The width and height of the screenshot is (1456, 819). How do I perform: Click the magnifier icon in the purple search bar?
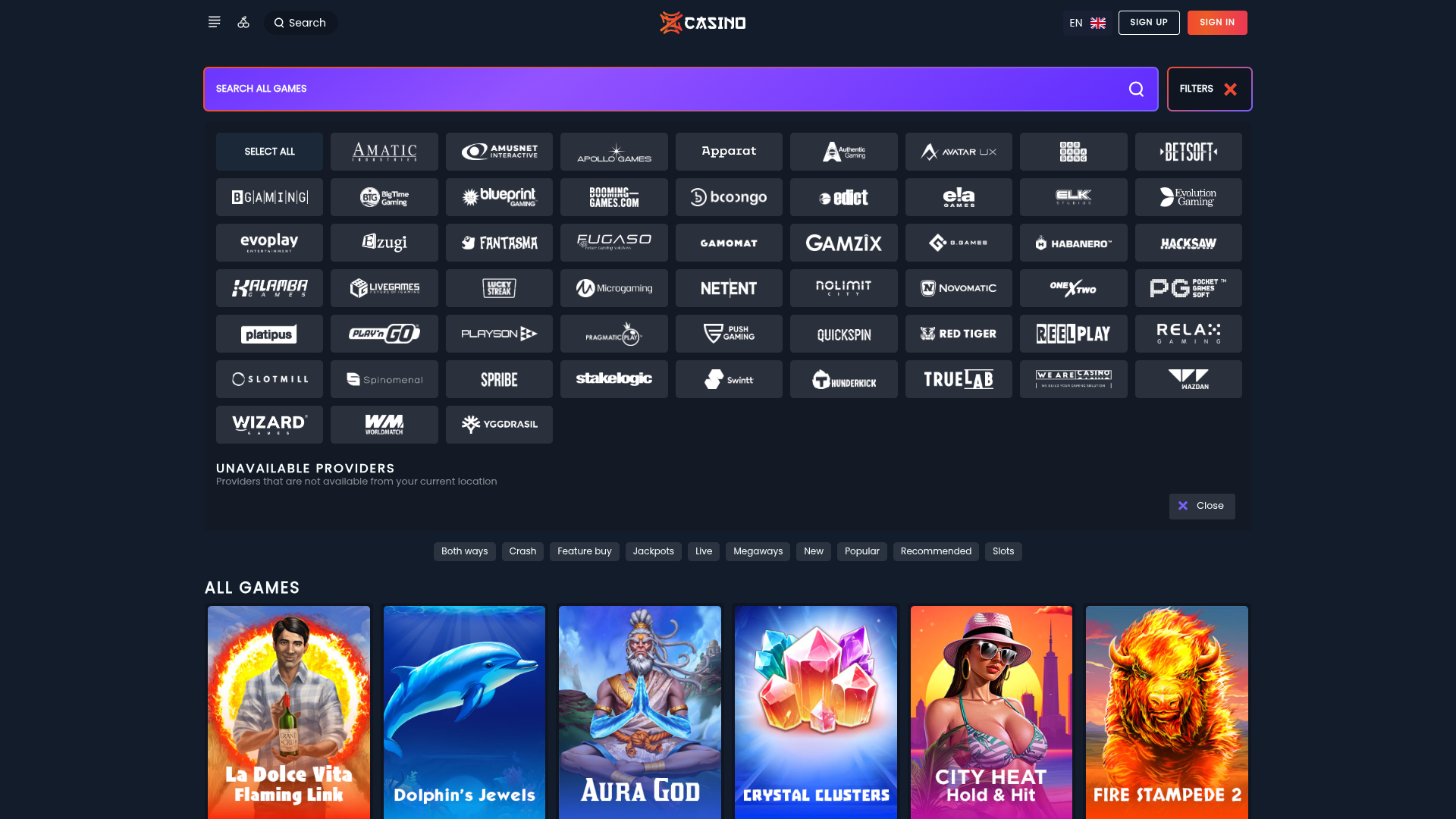(1136, 89)
